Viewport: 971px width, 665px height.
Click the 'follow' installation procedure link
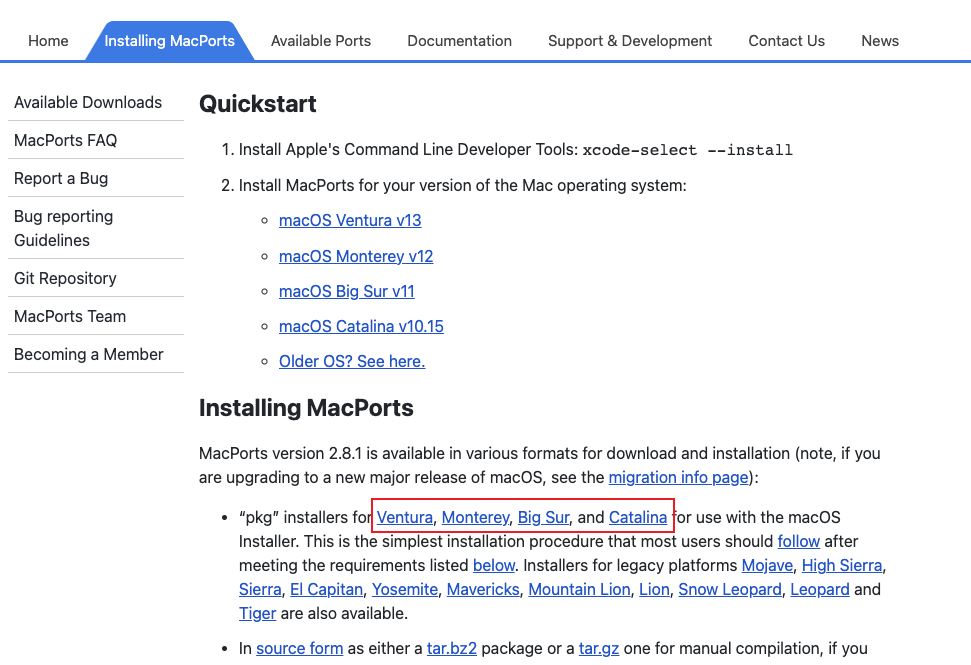(x=799, y=541)
